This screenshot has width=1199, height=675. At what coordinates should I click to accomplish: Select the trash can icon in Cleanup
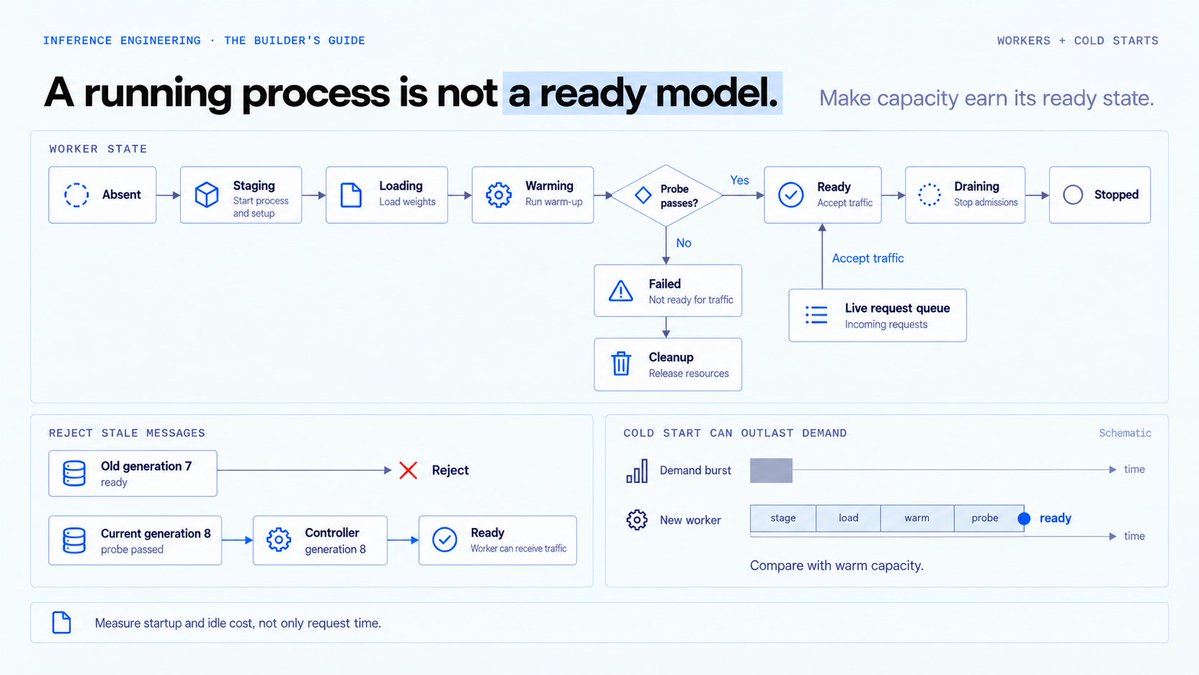coord(621,364)
